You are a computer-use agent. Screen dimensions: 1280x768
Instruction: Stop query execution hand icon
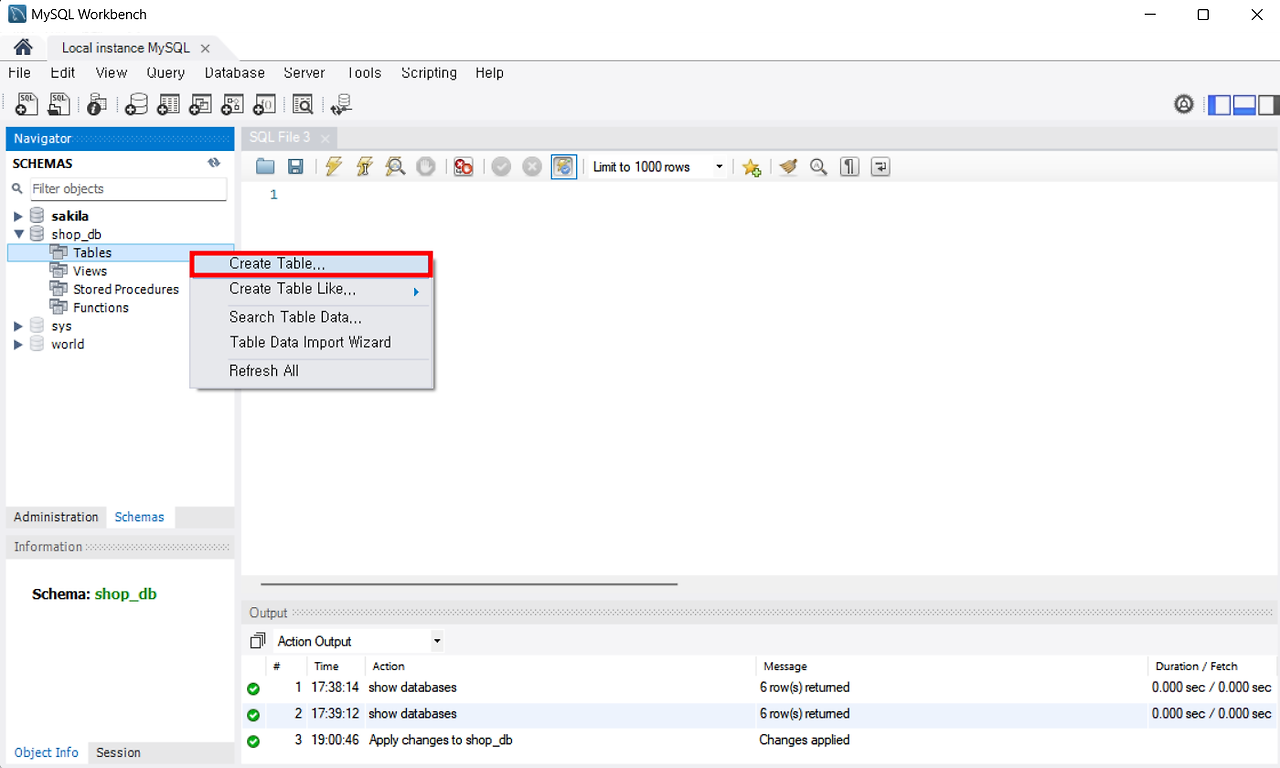tap(426, 167)
